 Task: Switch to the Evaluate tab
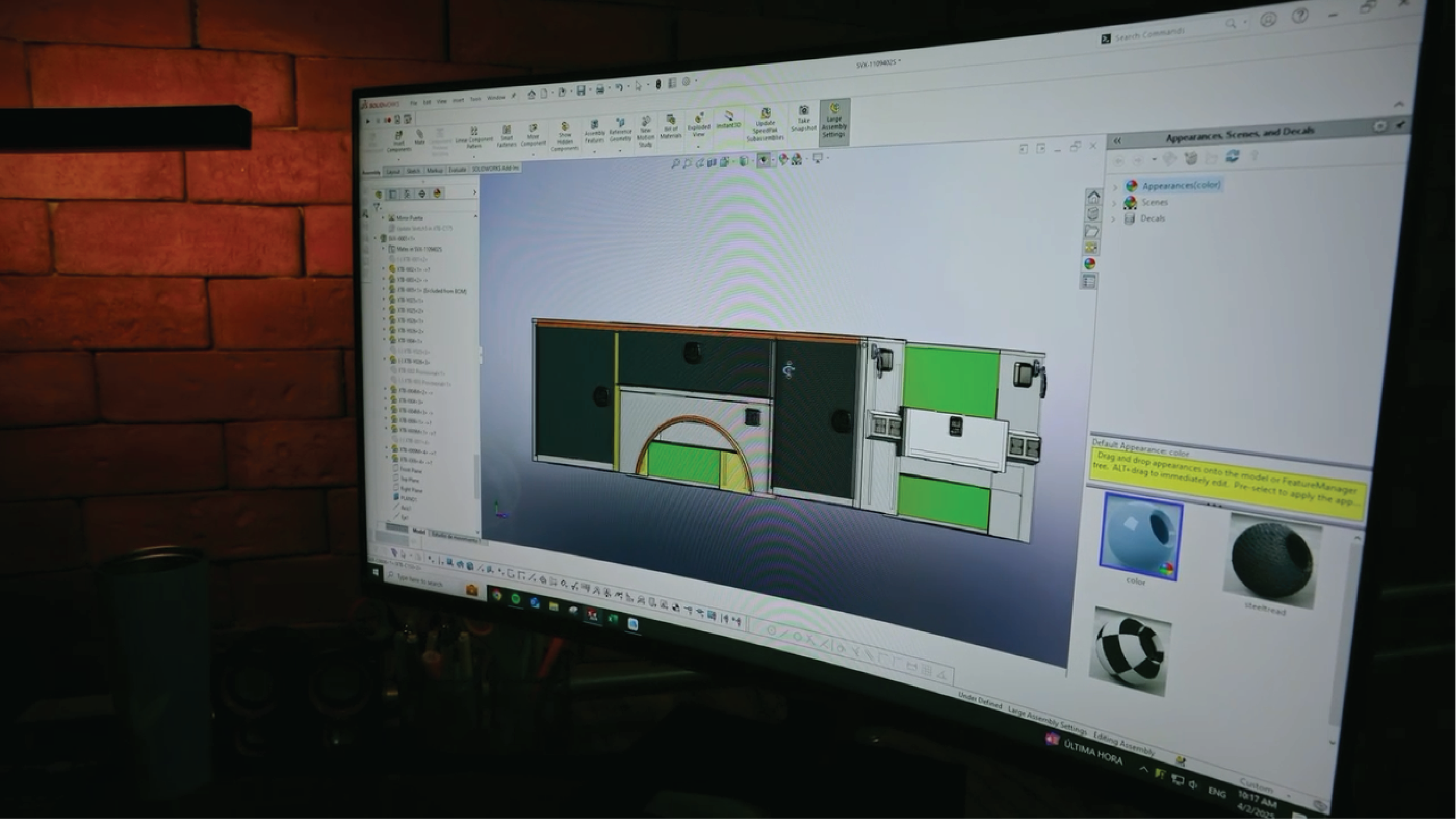(457, 170)
